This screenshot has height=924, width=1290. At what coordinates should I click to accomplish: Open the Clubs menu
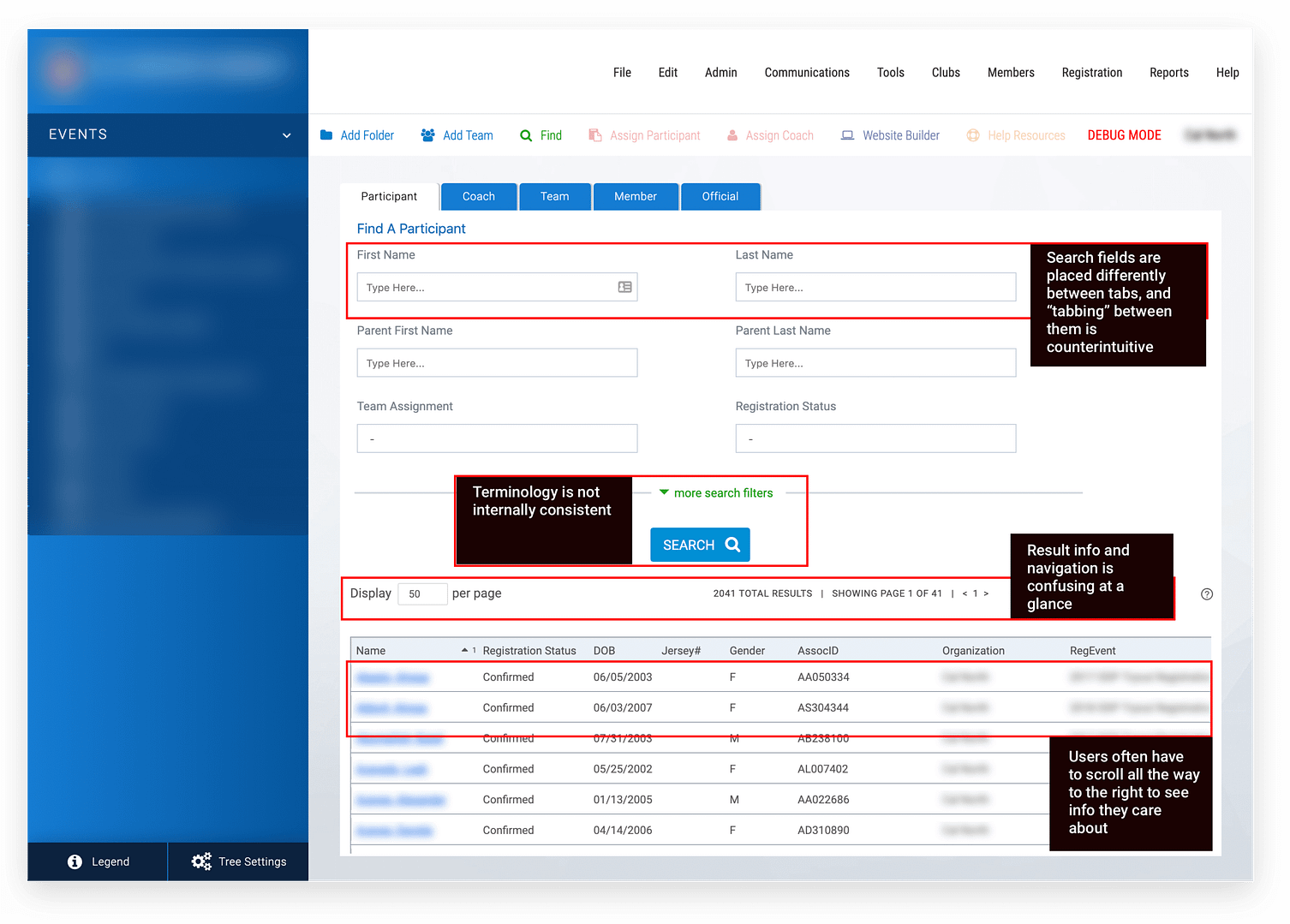(946, 73)
